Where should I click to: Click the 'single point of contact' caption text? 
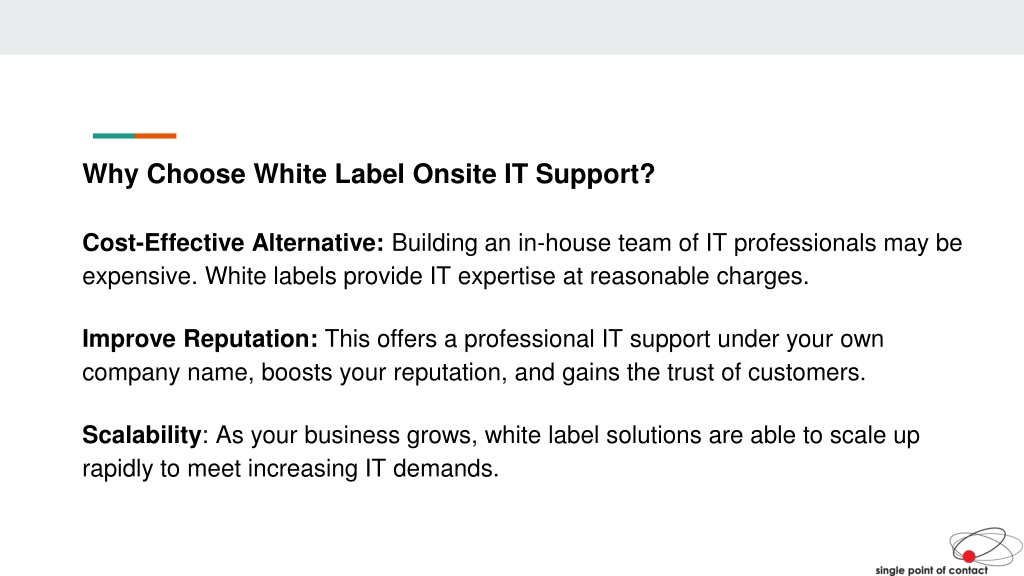pyautogui.click(x=931, y=570)
